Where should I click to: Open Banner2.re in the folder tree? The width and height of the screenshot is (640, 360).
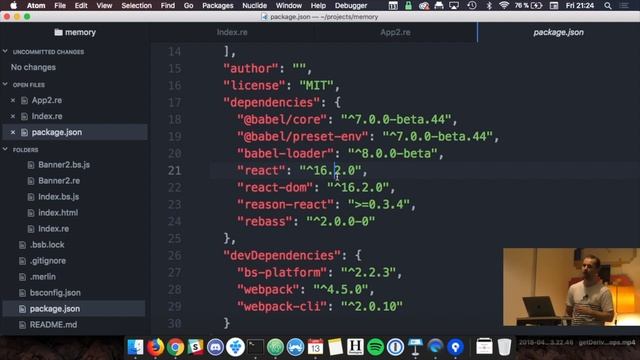click(x=59, y=180)
